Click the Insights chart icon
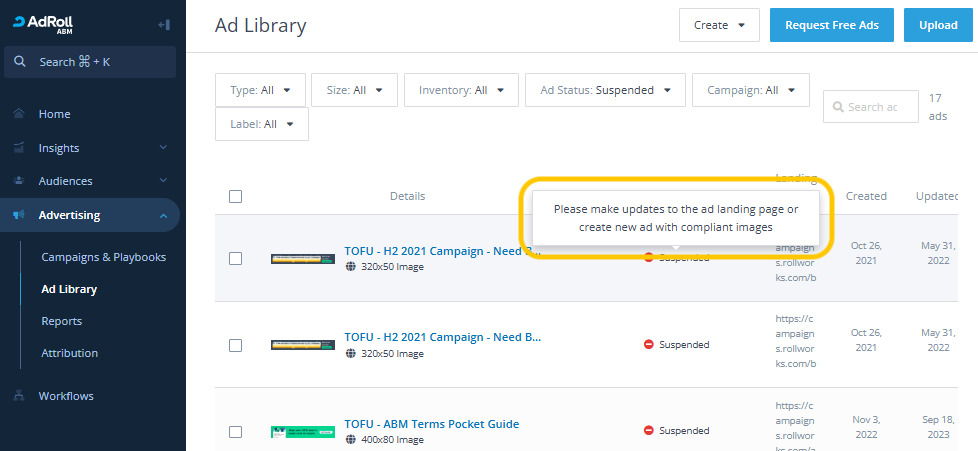 pyautogui.click(x=19, y=148)
